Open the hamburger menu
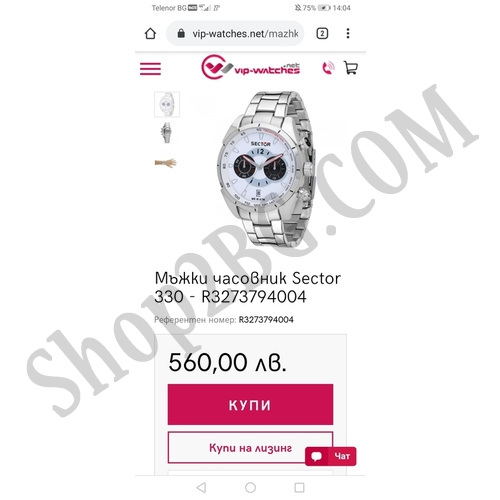The image size is (500, 500). coord(150,69)
